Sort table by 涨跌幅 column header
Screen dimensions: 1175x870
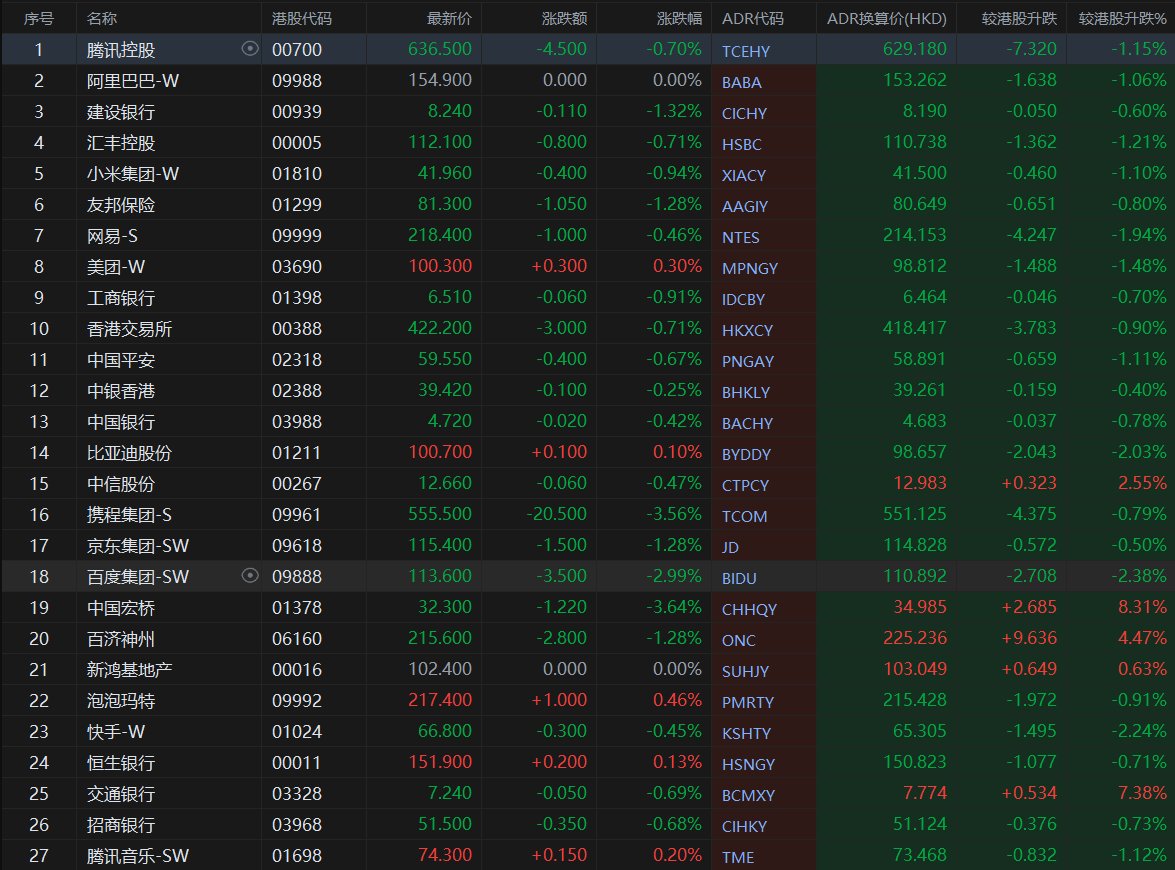679,19
